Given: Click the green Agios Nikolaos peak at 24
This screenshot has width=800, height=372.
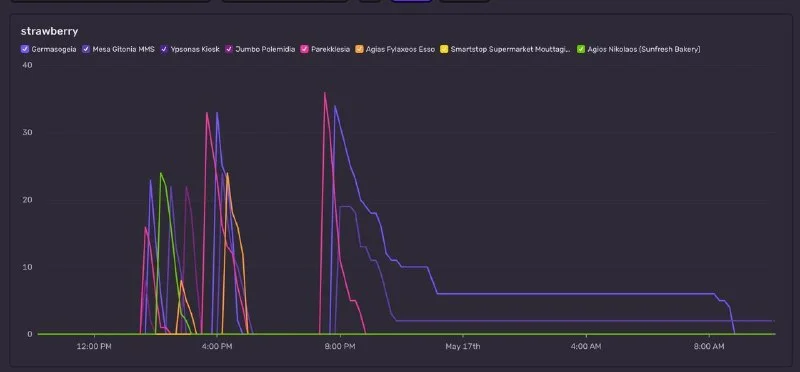Looking at the screenshot, I should coord(161,173).
